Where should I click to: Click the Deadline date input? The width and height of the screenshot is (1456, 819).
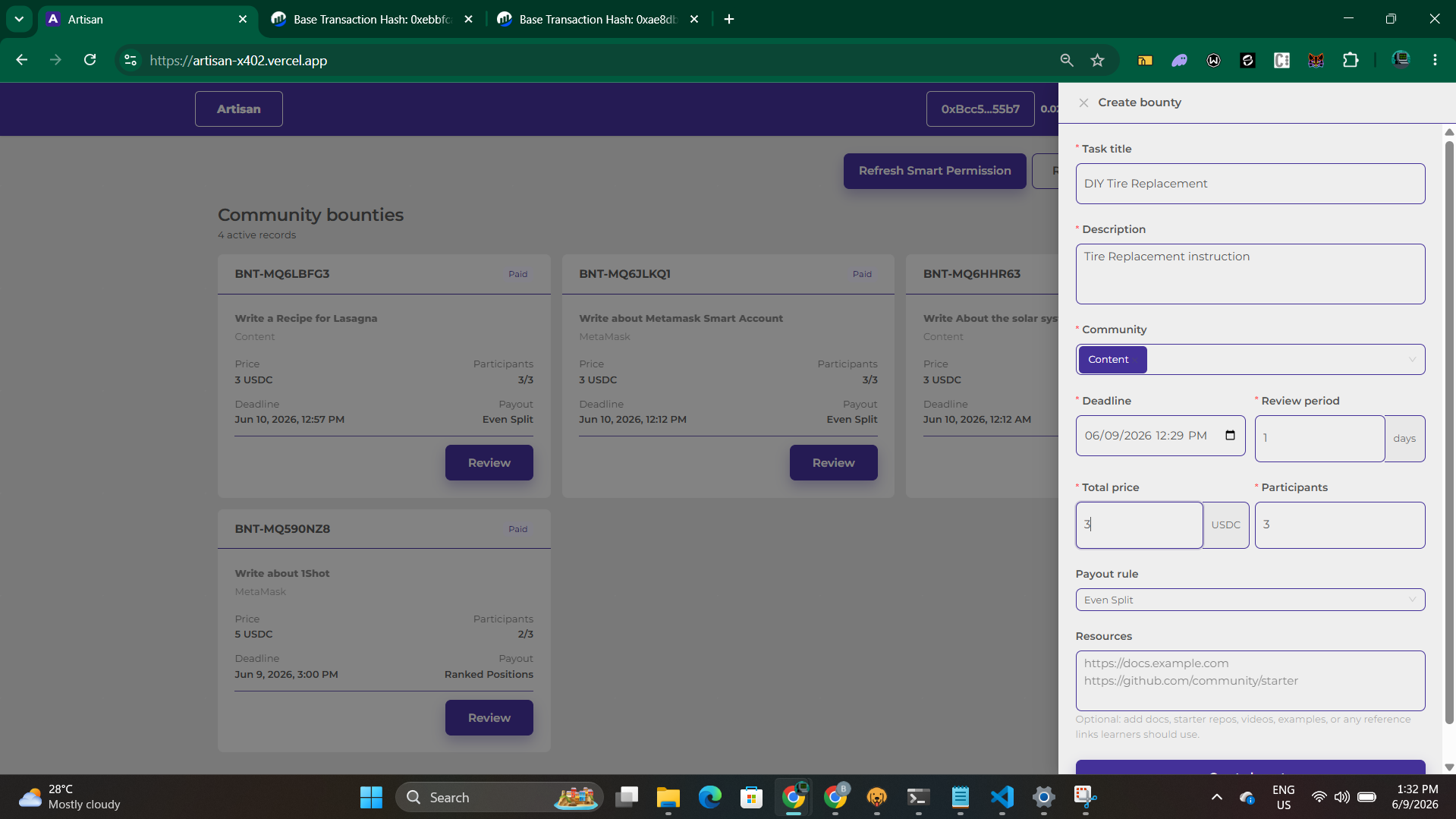1160,436
